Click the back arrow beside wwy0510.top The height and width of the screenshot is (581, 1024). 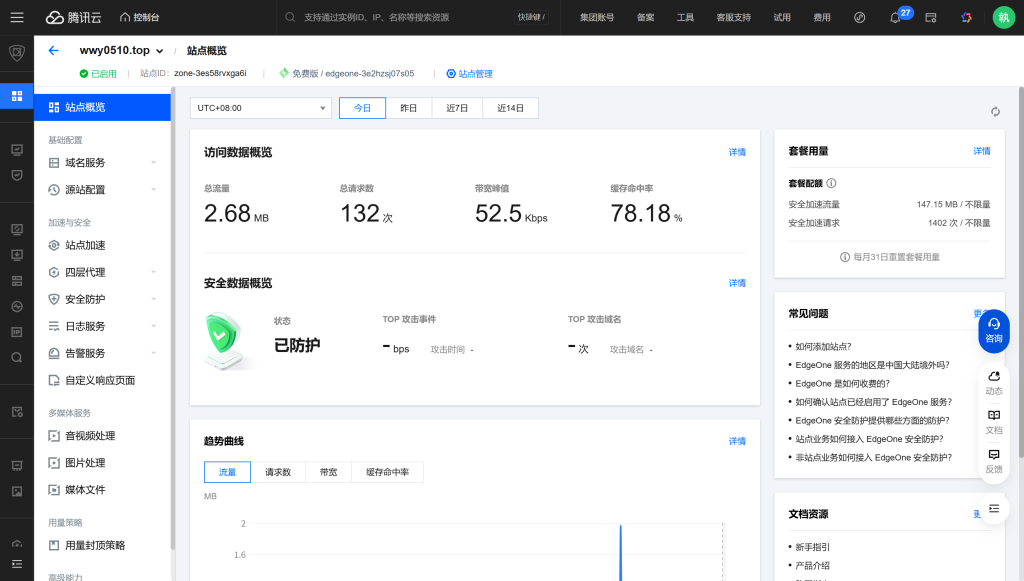tap(53, 50)
